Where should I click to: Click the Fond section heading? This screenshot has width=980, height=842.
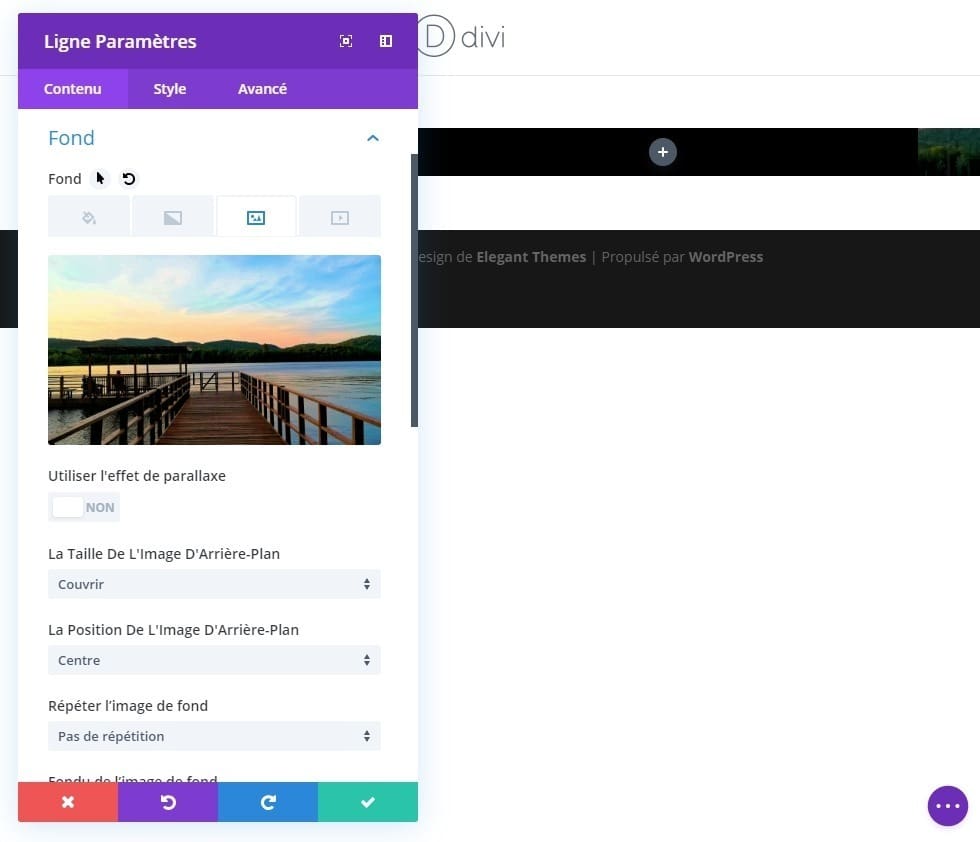pos(71,138)
